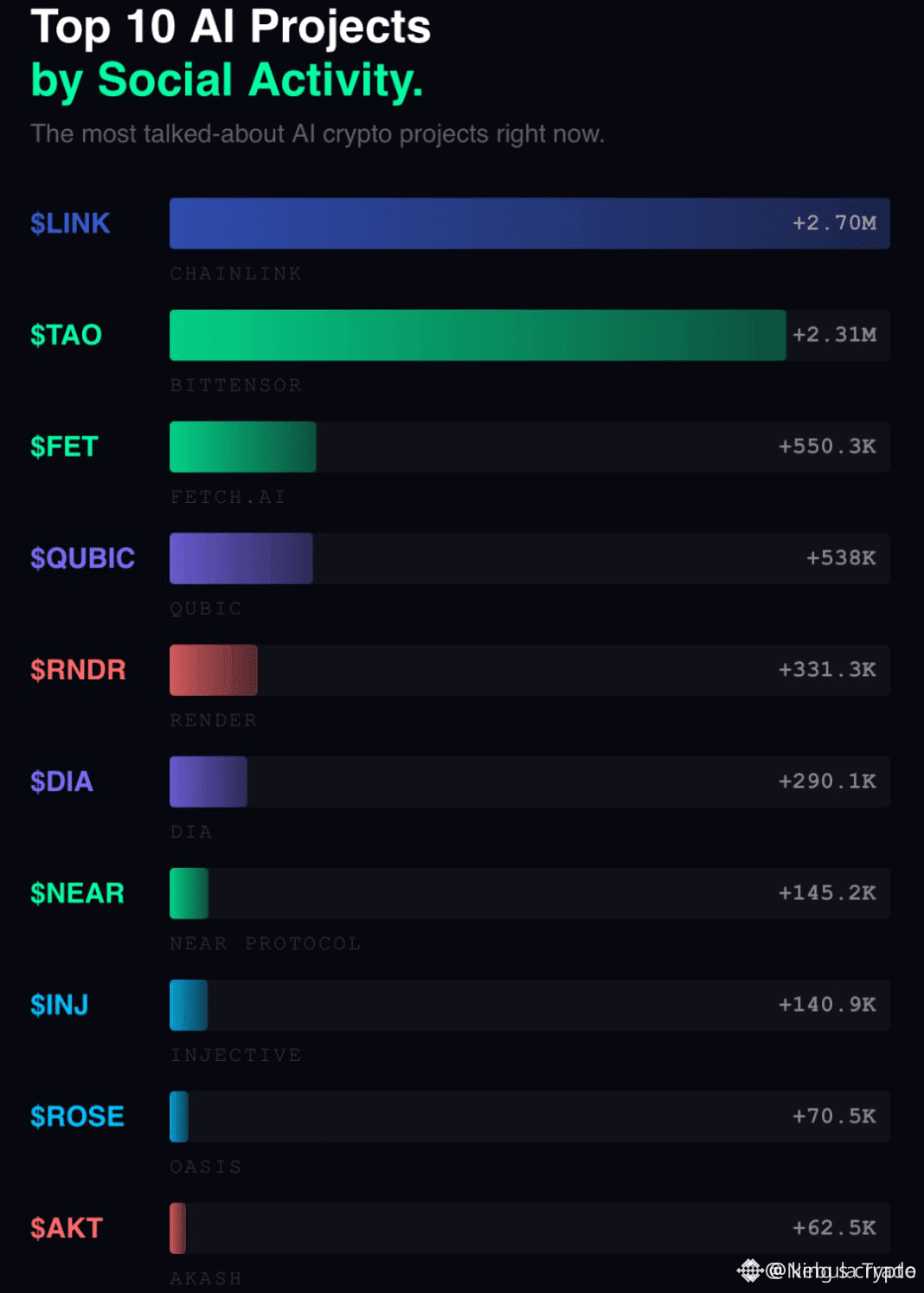Click the +550.3K value for Fetch.ai
This screenshot has width=924, height=1293.
[827, 447]
